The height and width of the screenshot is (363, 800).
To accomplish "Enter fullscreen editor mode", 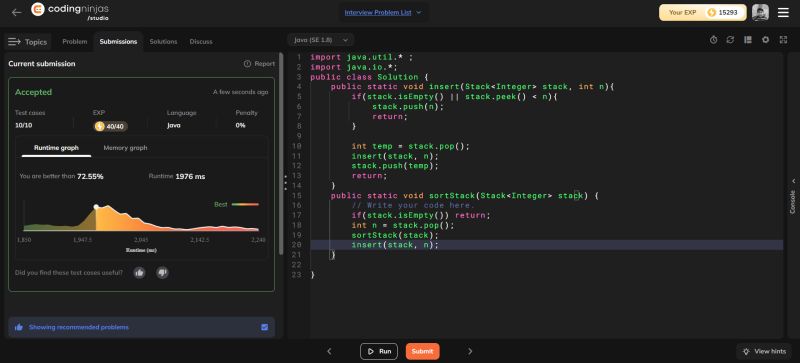I will click(783, 40).
